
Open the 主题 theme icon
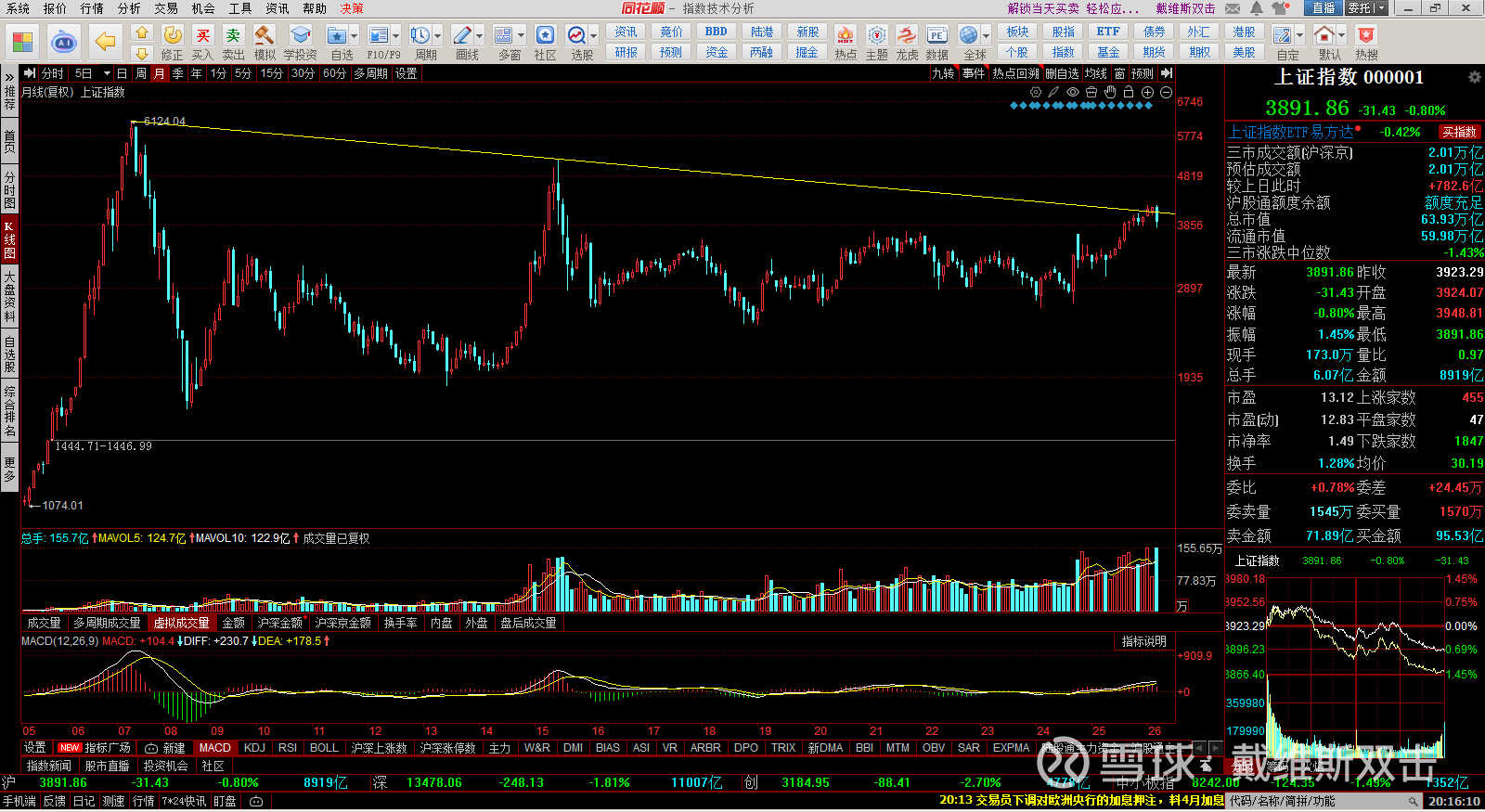point(876,42)
